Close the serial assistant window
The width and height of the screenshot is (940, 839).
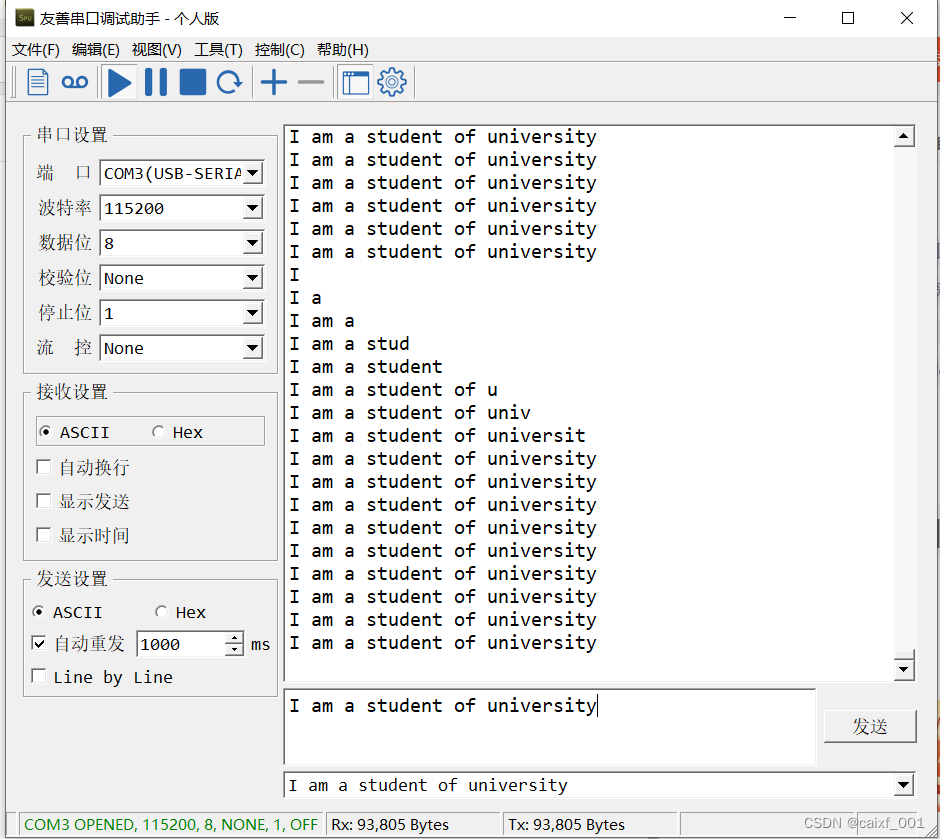coord(906,18)
